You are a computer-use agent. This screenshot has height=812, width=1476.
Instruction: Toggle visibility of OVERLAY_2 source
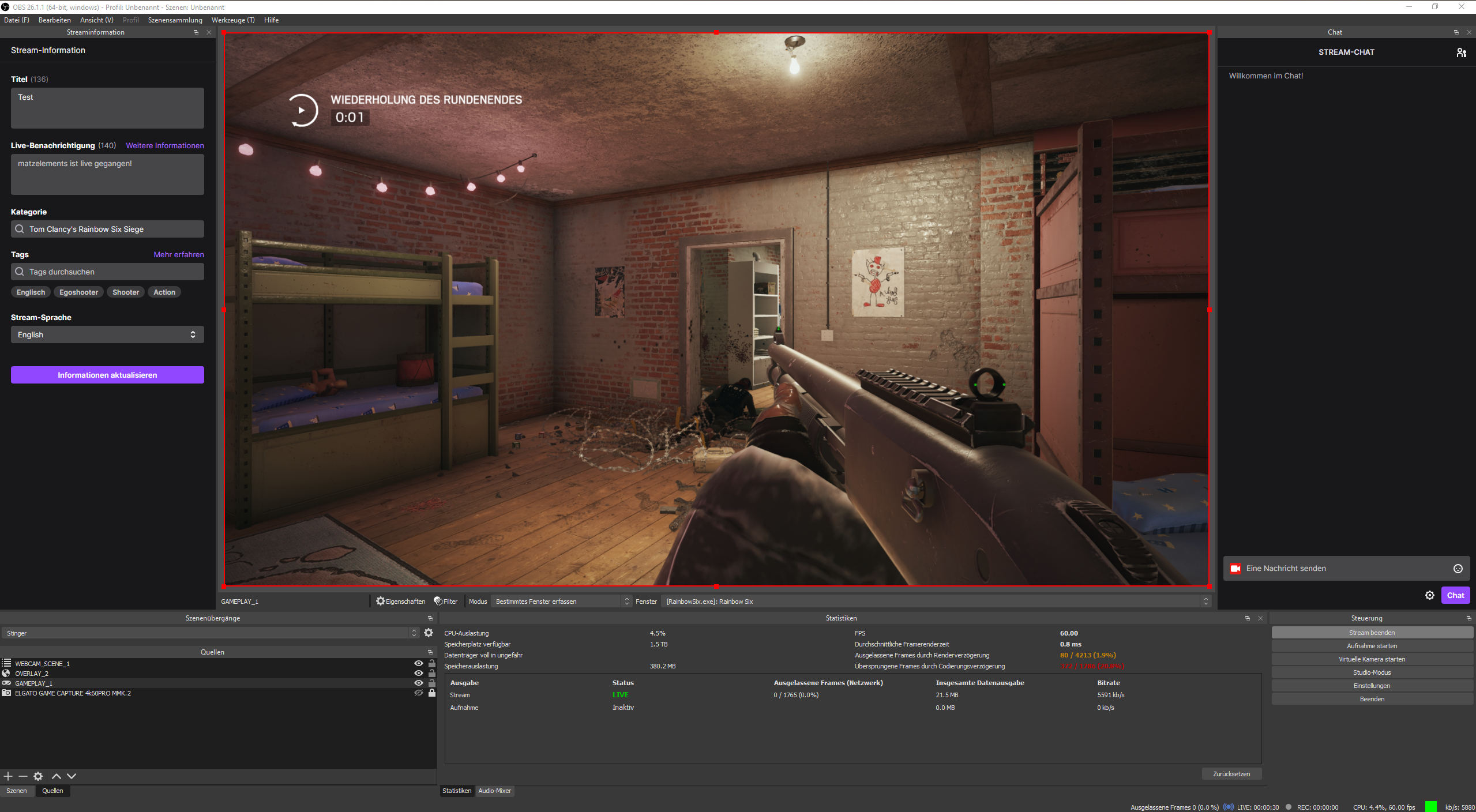tap(419, 673)
